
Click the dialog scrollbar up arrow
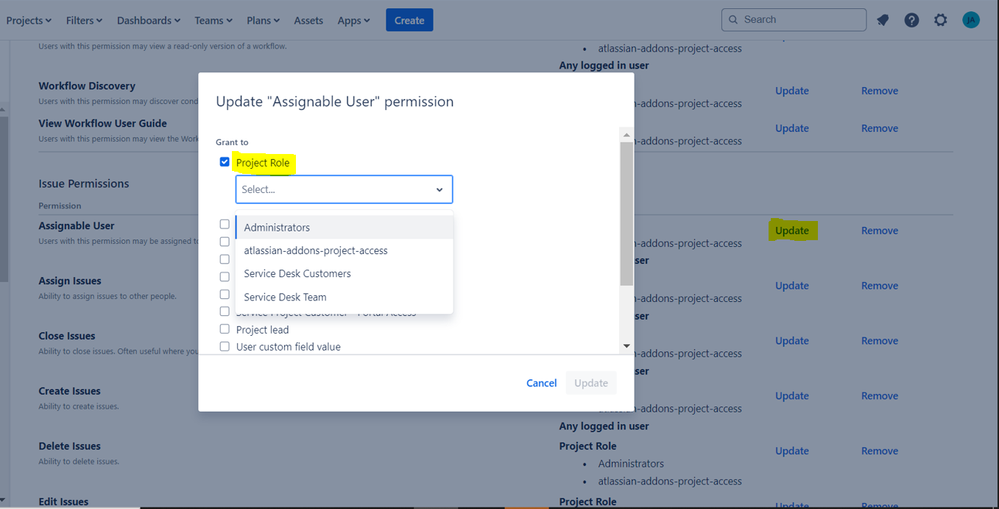point(626,134)
